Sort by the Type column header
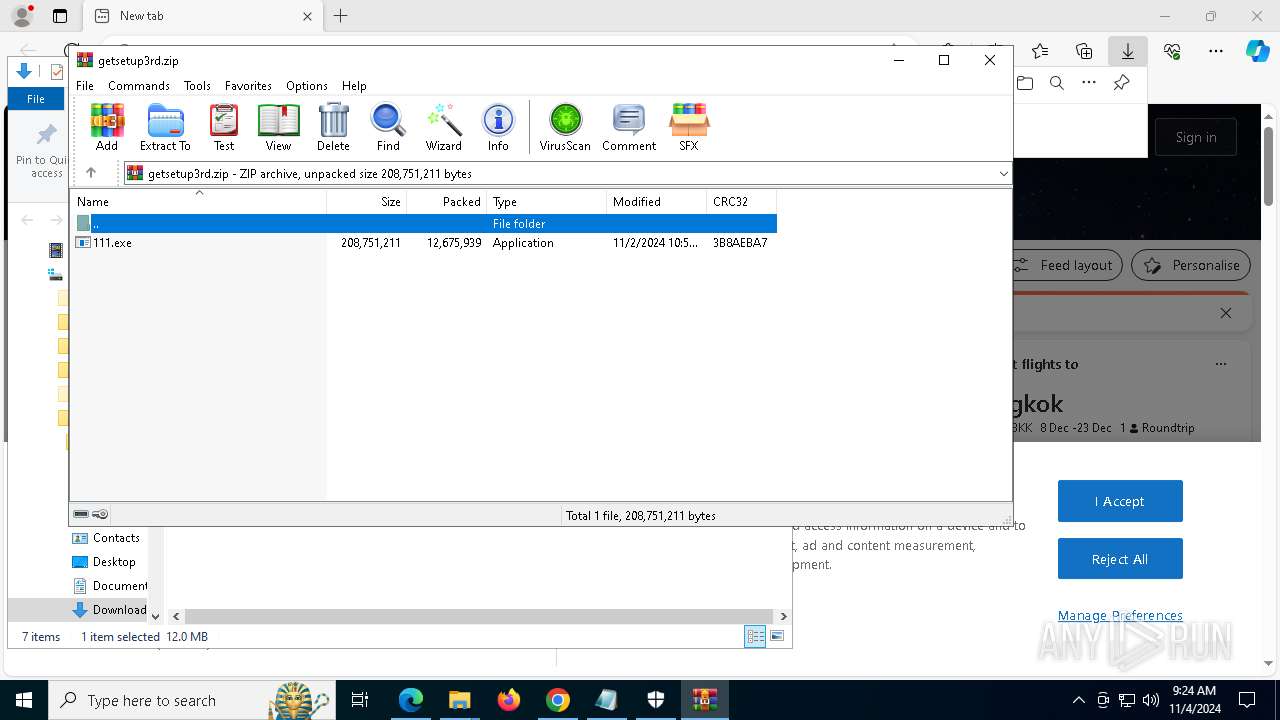This screenshot has width=1280, height=720. pyautogui.click(x=547, y=202)
